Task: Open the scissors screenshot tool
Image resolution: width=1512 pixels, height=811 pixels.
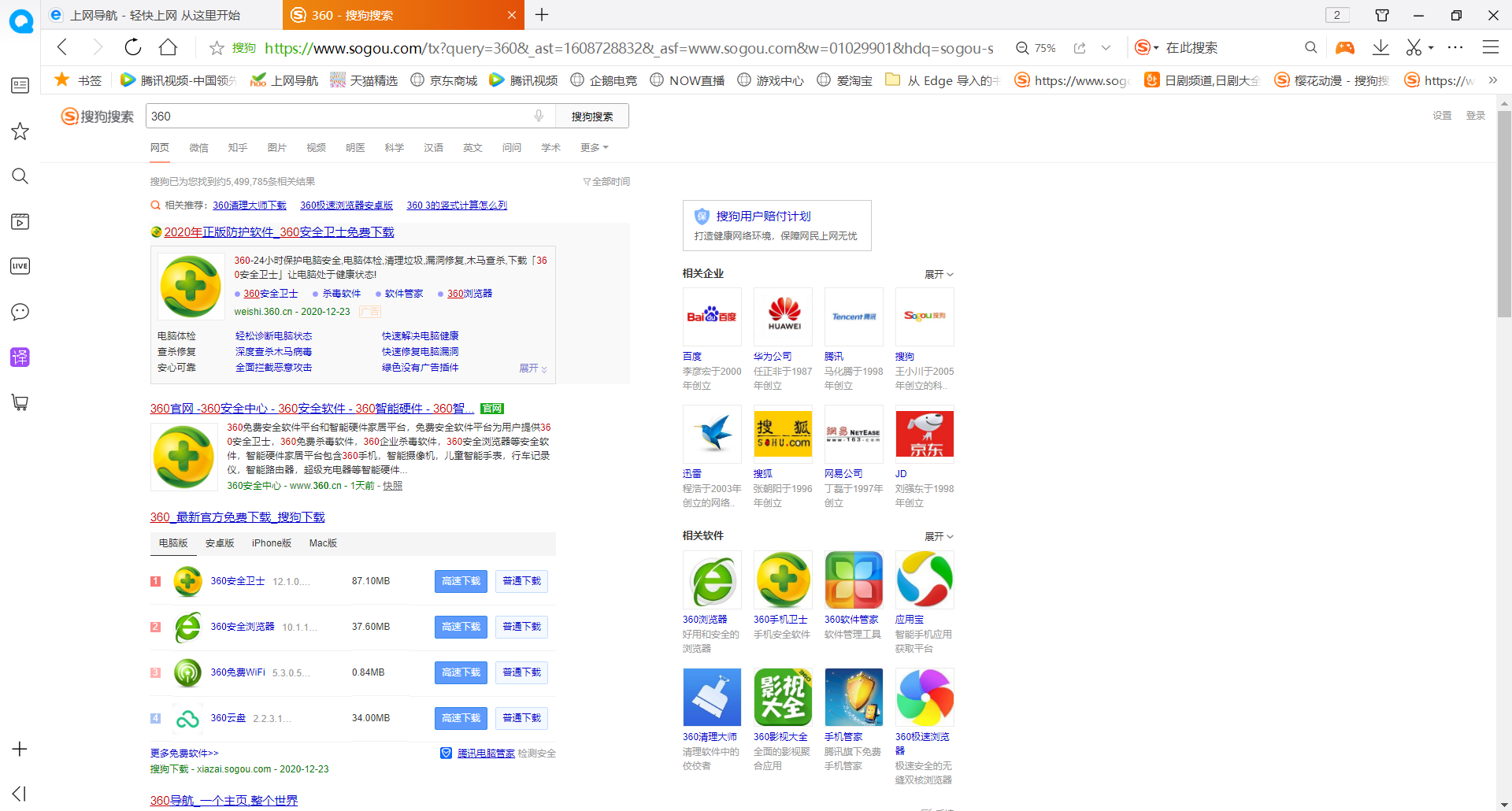Action: pyautogui.click(x=1414, y=48)
